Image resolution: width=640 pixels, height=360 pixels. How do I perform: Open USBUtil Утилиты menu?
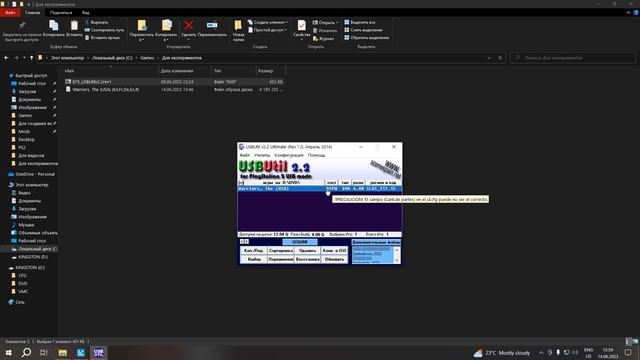pos(262,155)
